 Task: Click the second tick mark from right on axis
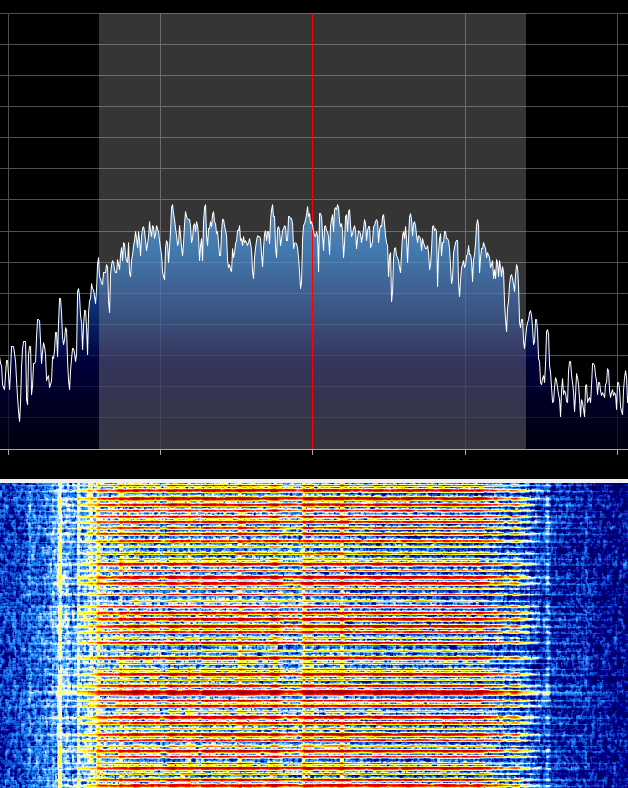465,452
